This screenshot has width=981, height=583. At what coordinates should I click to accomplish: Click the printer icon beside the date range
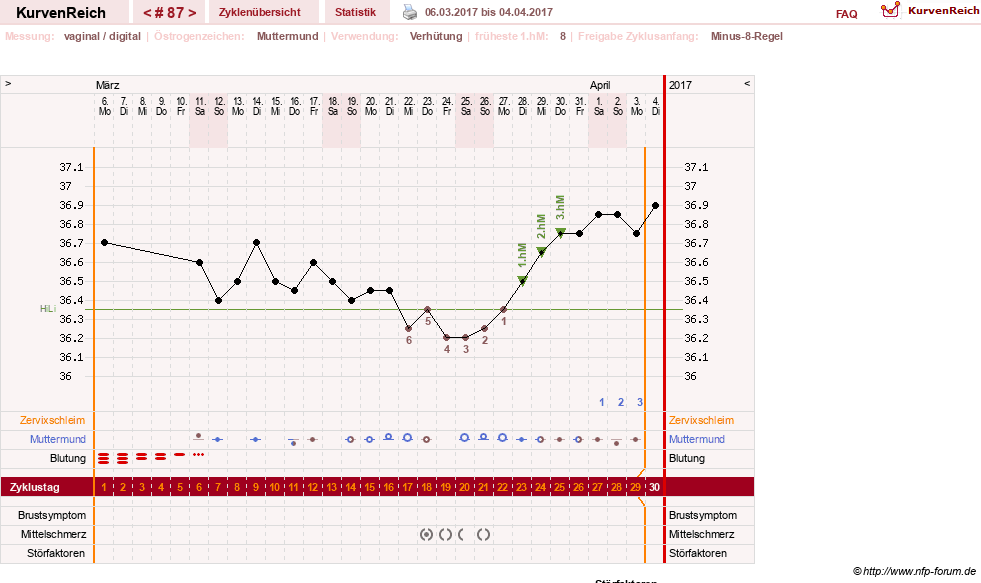coord(410,12)
